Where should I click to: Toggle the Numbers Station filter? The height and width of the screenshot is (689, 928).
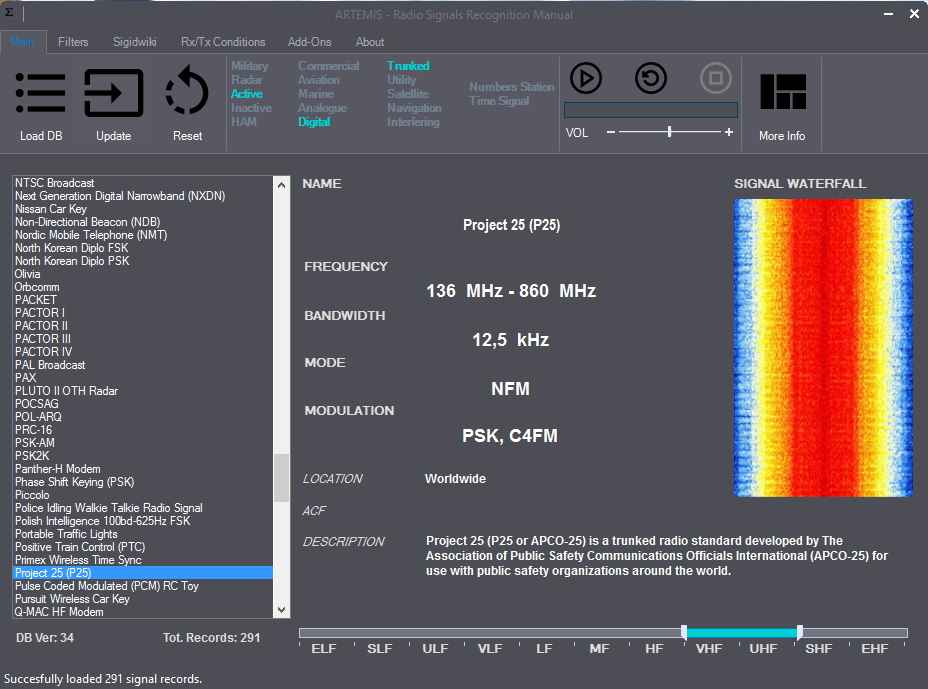[x=511, y=87]
